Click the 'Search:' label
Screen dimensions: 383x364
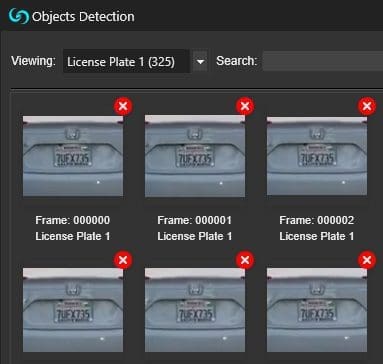coord(236,61)
